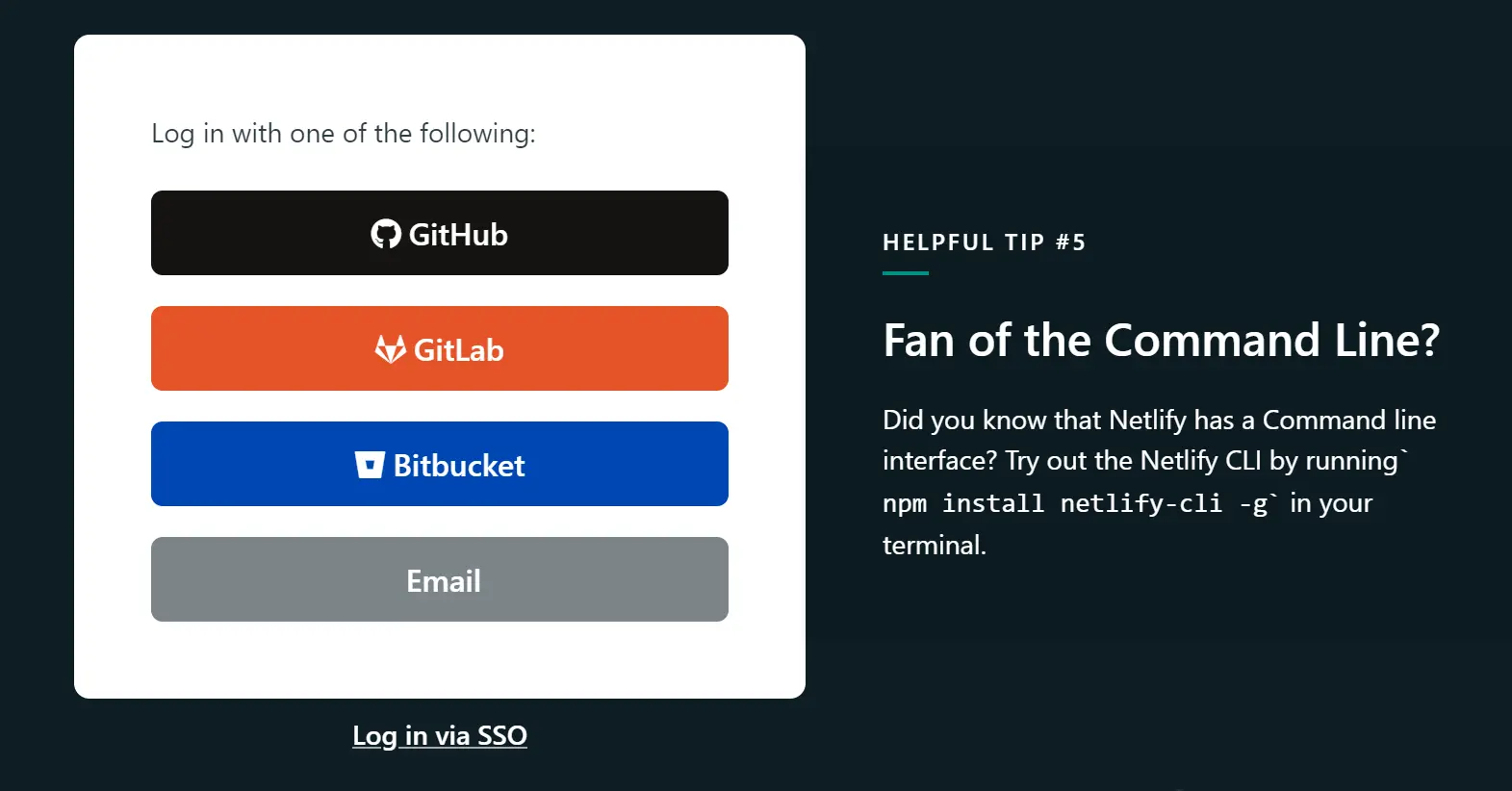Click the HELPFUL TIP #5 label
This screenshot has height=791, width=1512.
tap(984, 242)
